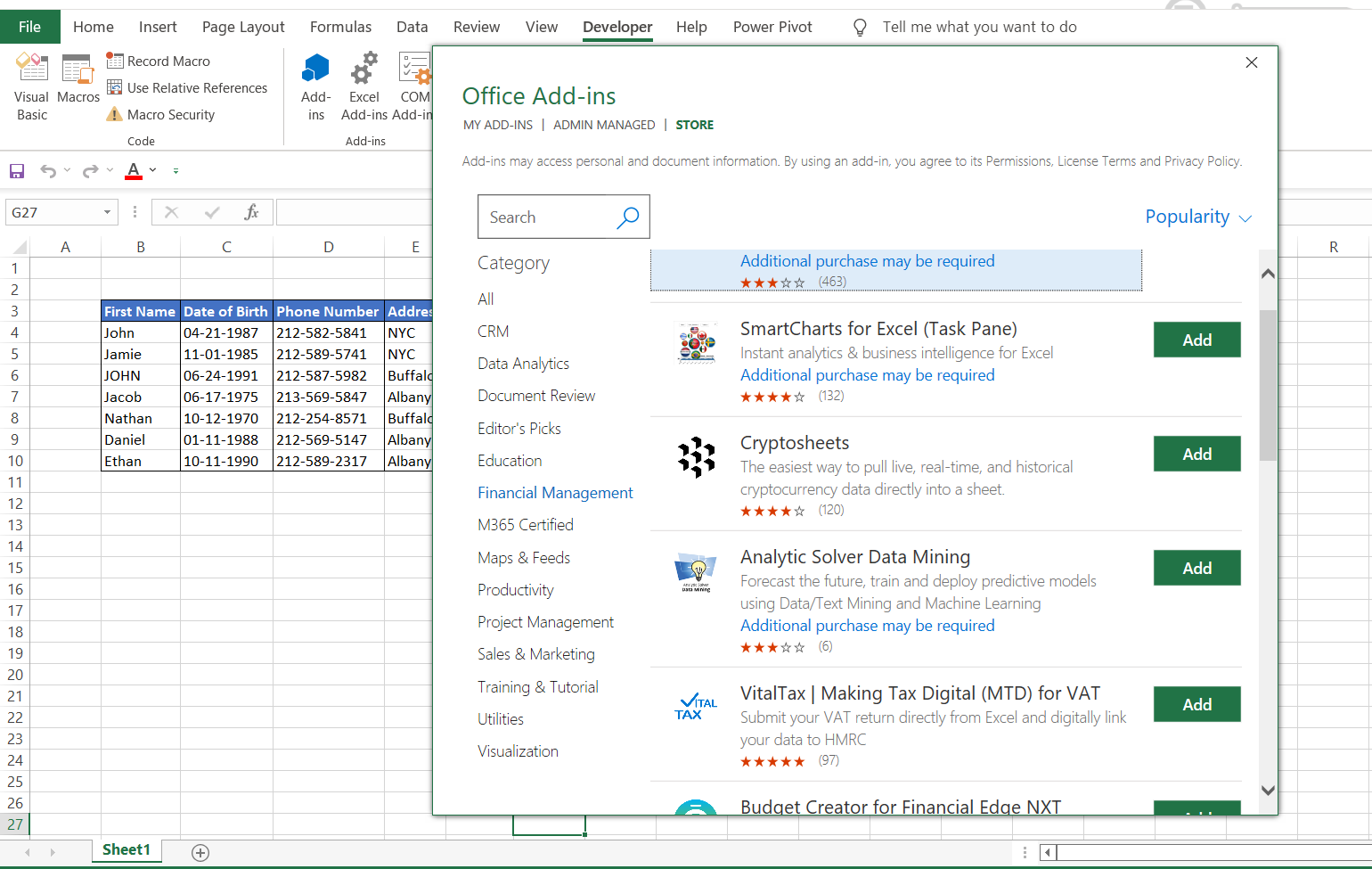This screenshot has height=869, width=1372.
Task: Expand the Popularity sort dropdown
Action: tap(1197, 217)
